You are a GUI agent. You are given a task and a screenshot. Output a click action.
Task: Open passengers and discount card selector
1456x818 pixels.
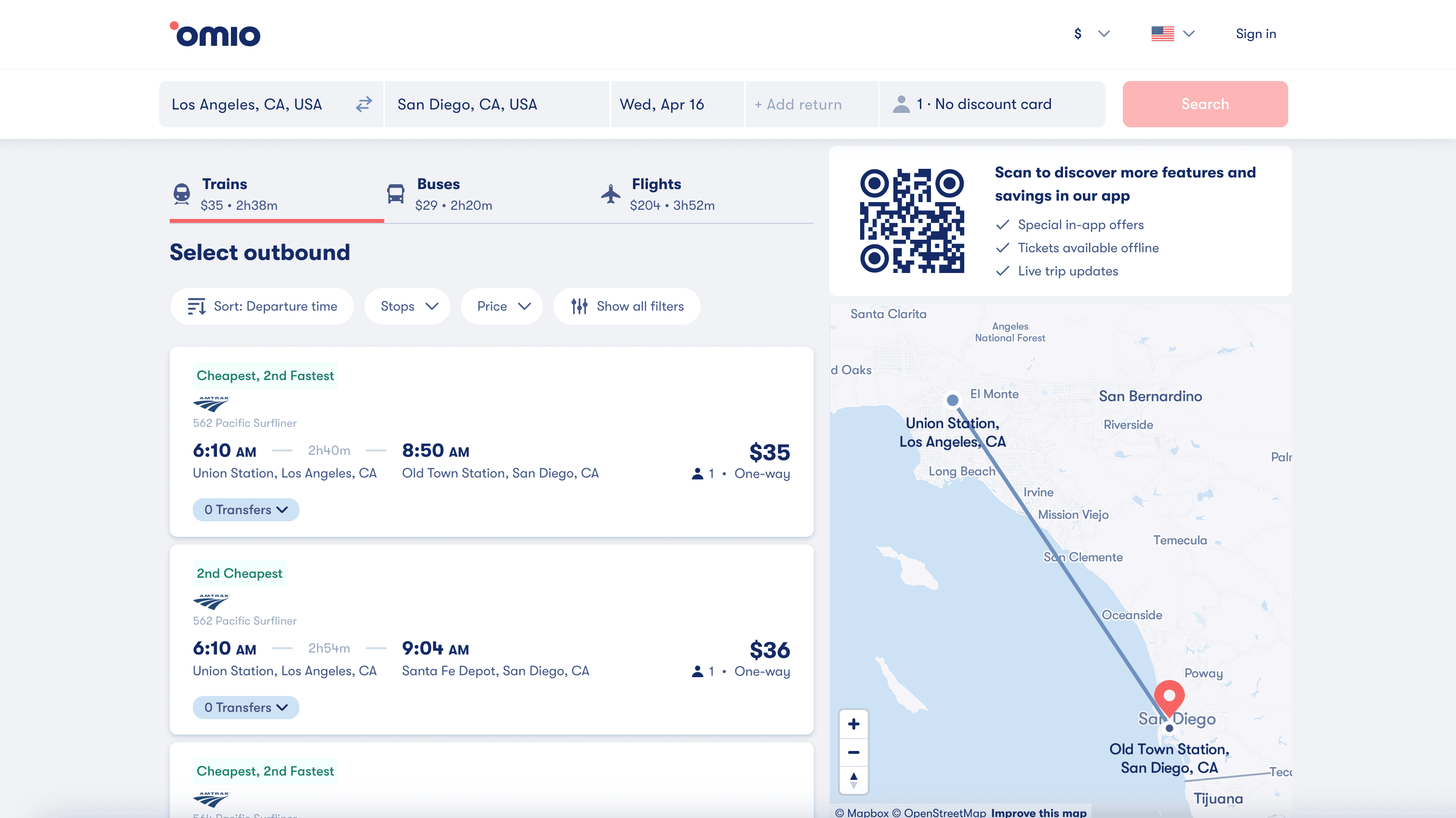pyautogui.click(x=992, y=104)
